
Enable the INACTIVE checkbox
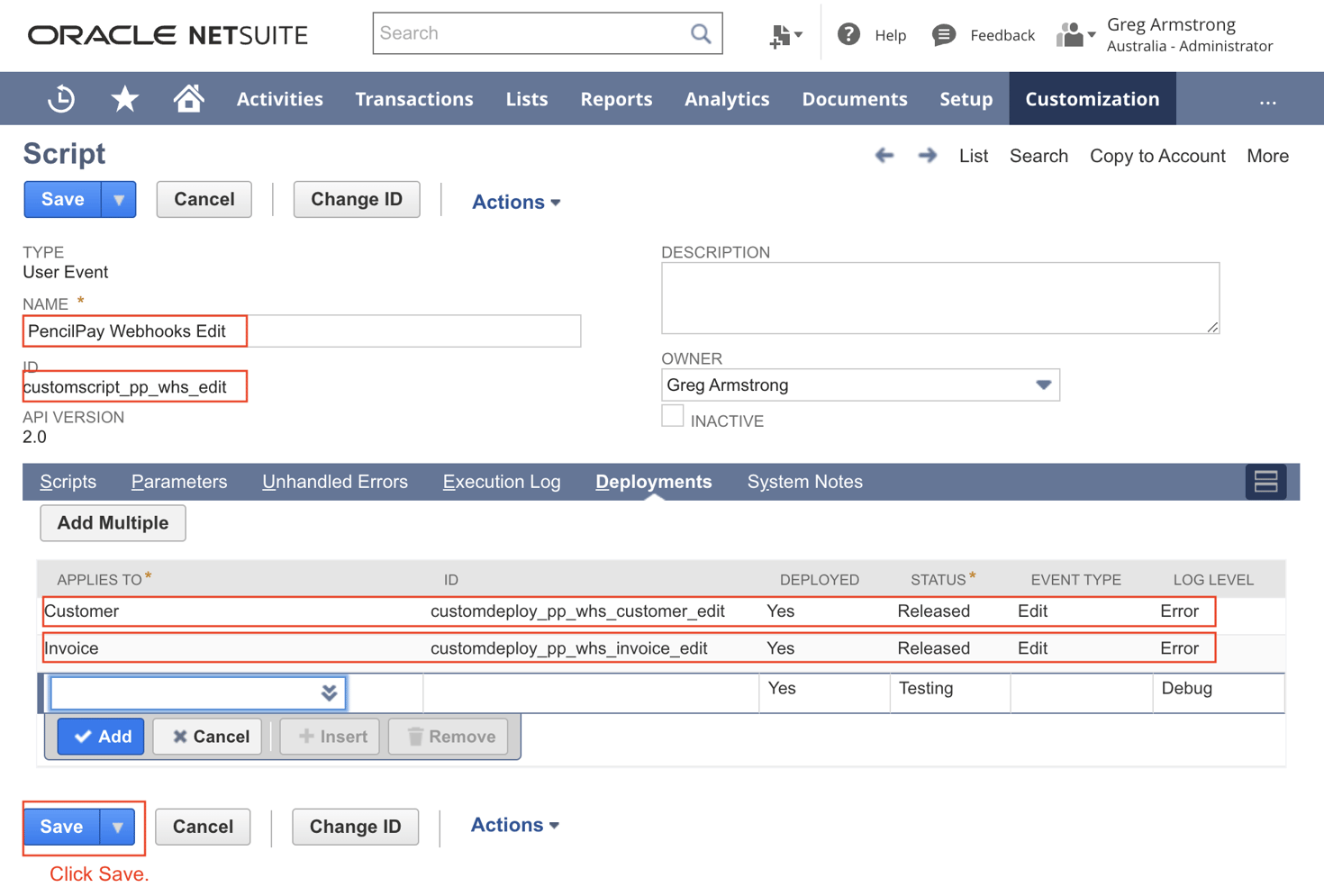click(x=673, y=415)
